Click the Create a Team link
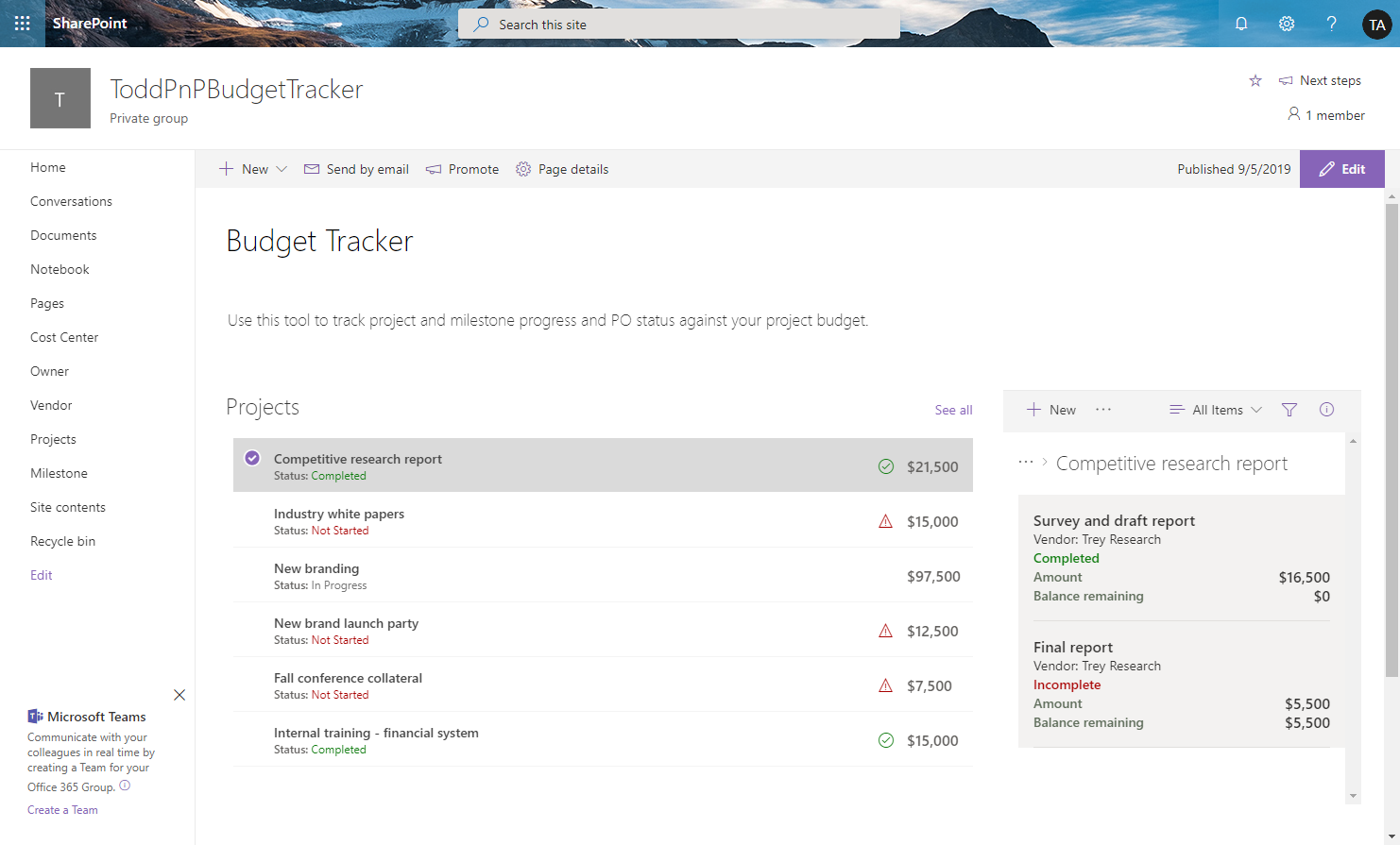This screenshot has height=845, width=1400. click(62, 810)
